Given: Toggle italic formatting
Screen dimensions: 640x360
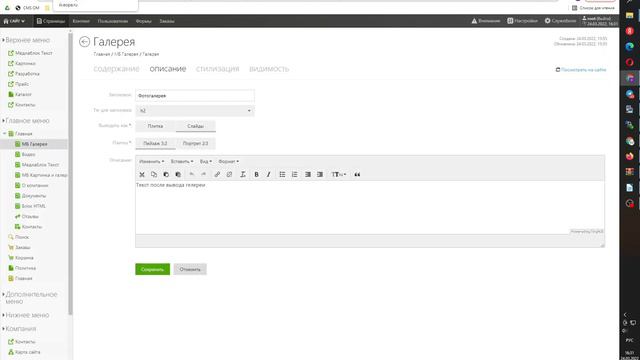Looking at the screenshot, I should coord(269,175).
